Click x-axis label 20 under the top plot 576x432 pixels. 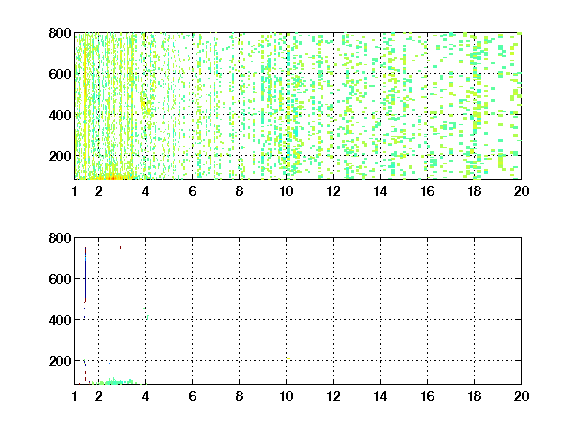tap(521, 191)
